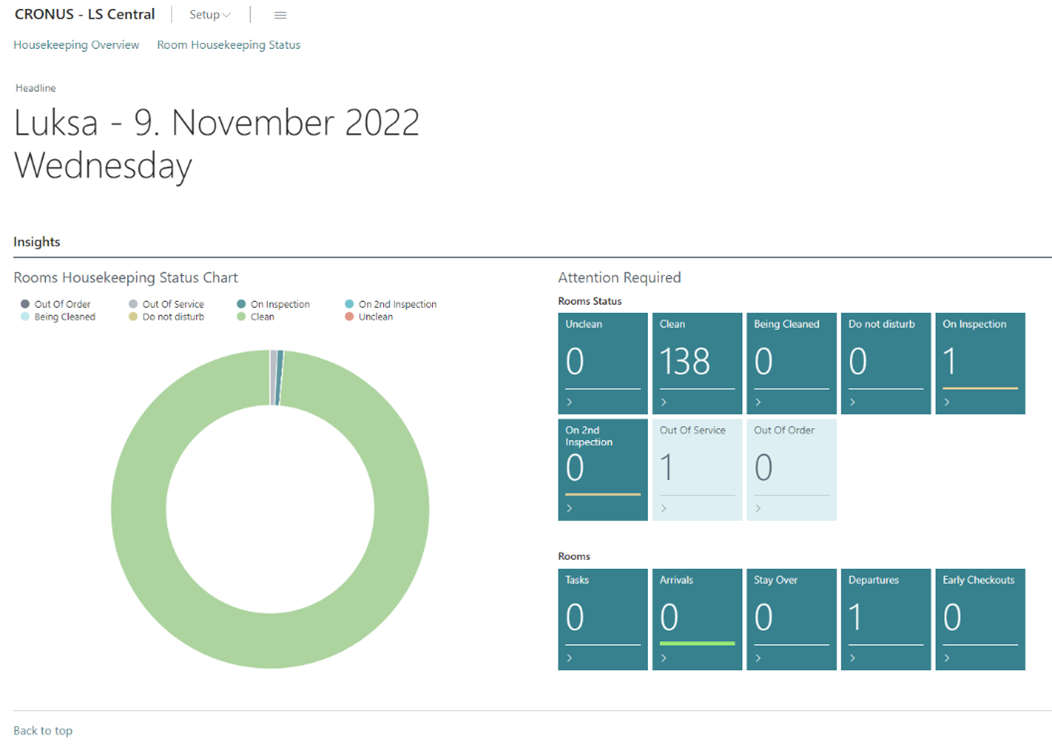Click the chevron on Departures tile
Viewport: 1052px width, 753px height.
click(852, 659)
